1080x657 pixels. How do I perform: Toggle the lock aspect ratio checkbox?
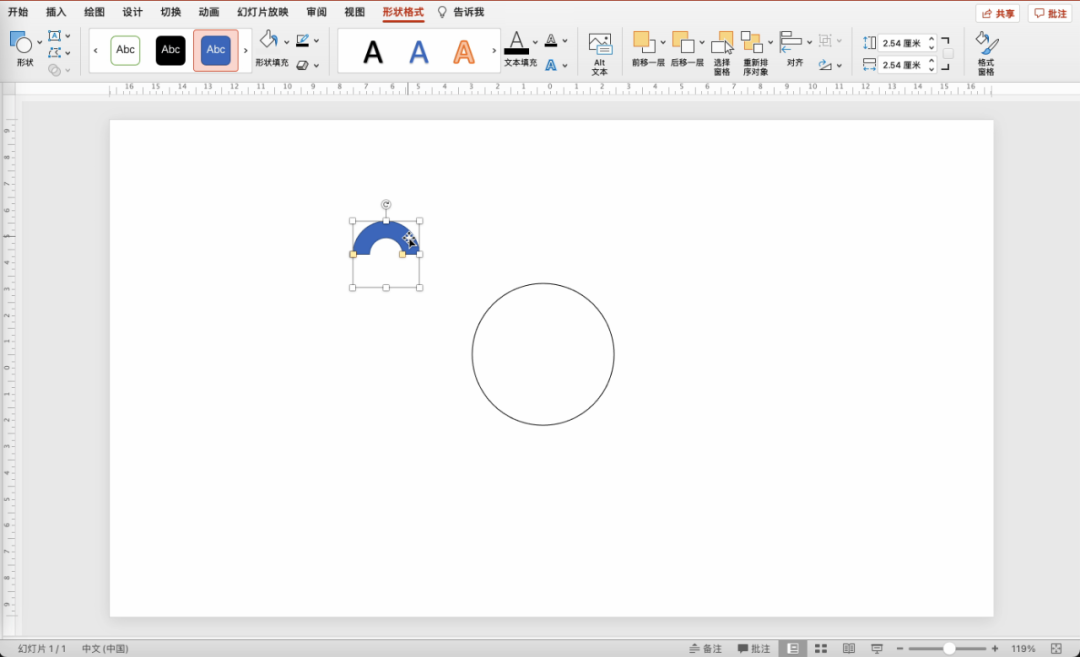click(x=948, y=54)
